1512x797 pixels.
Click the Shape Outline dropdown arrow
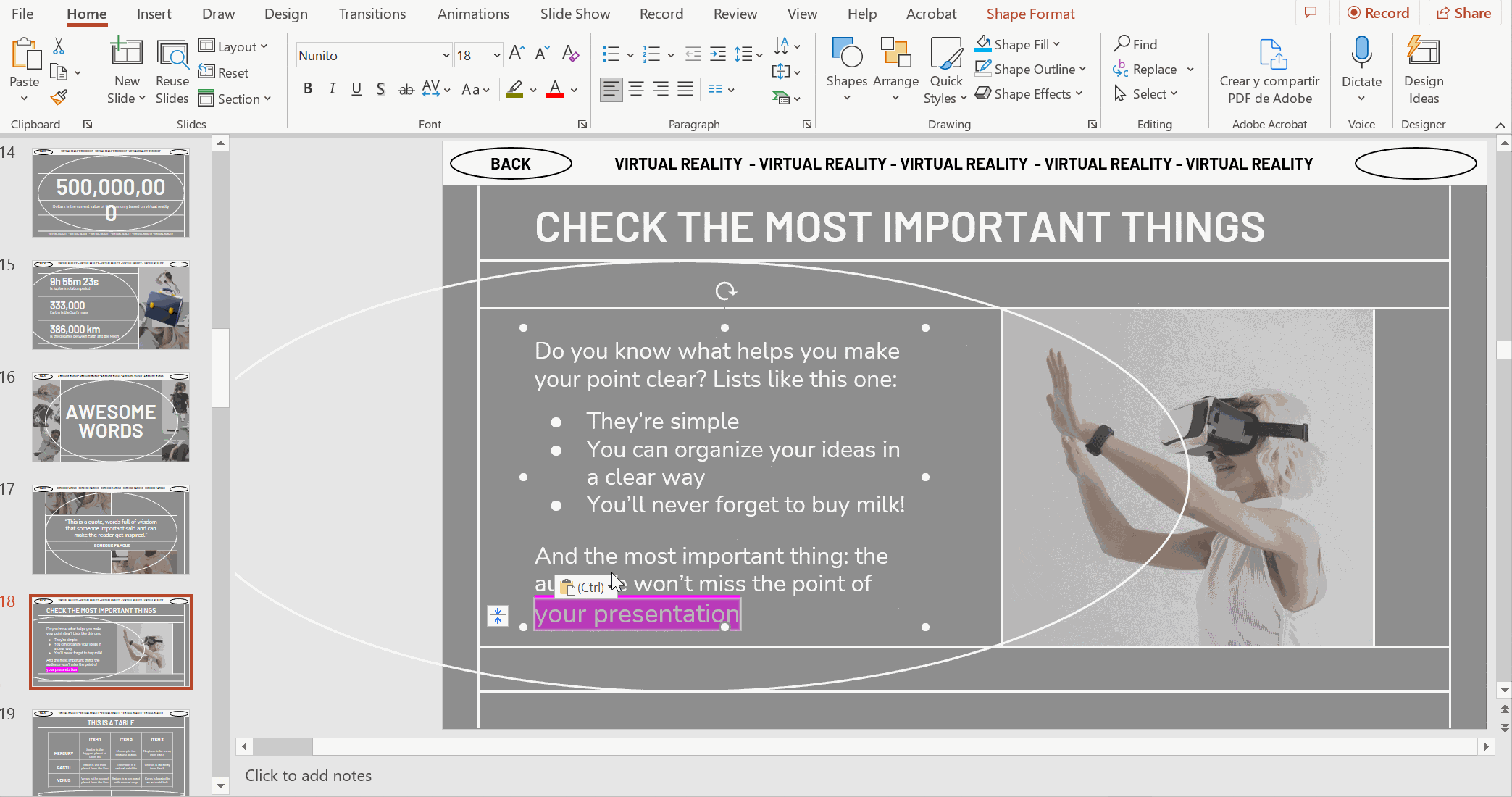[x=1084, y=68]
